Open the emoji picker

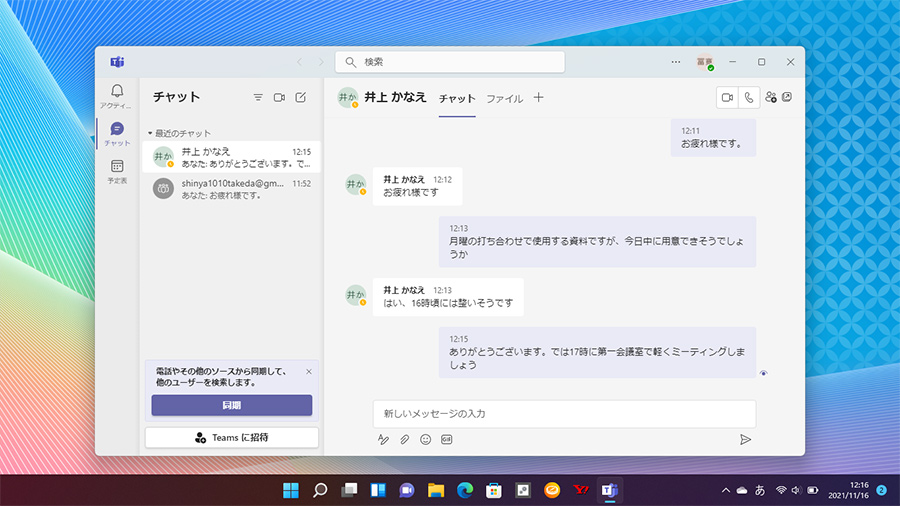425,439
